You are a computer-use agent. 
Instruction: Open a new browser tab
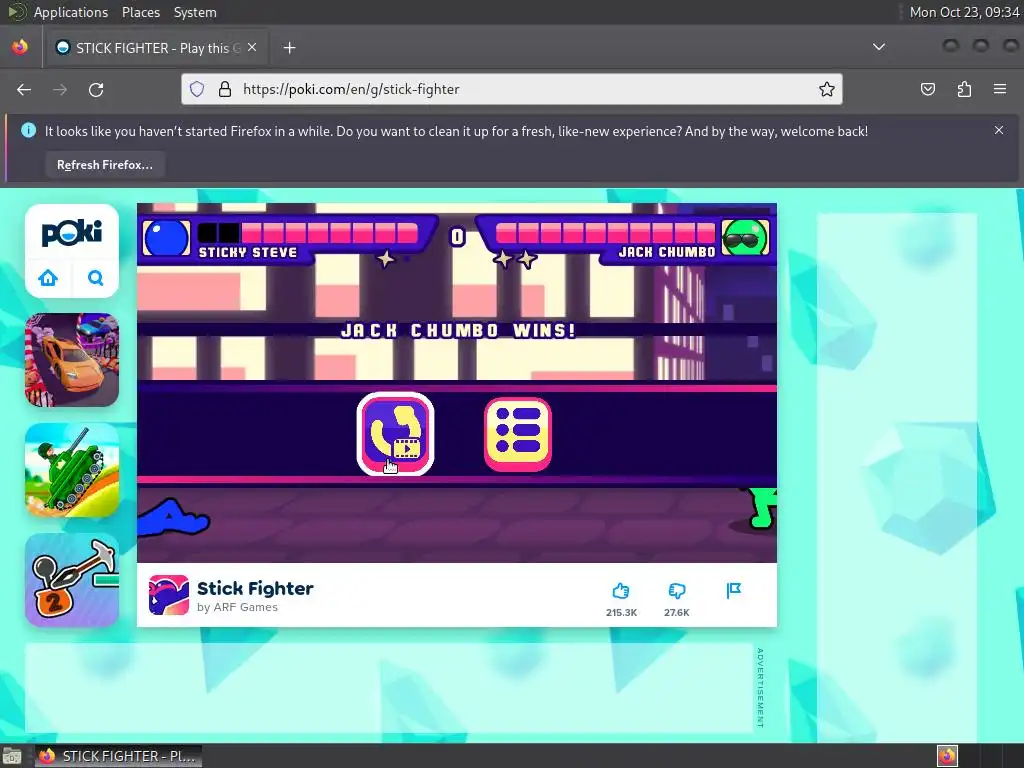289,48
